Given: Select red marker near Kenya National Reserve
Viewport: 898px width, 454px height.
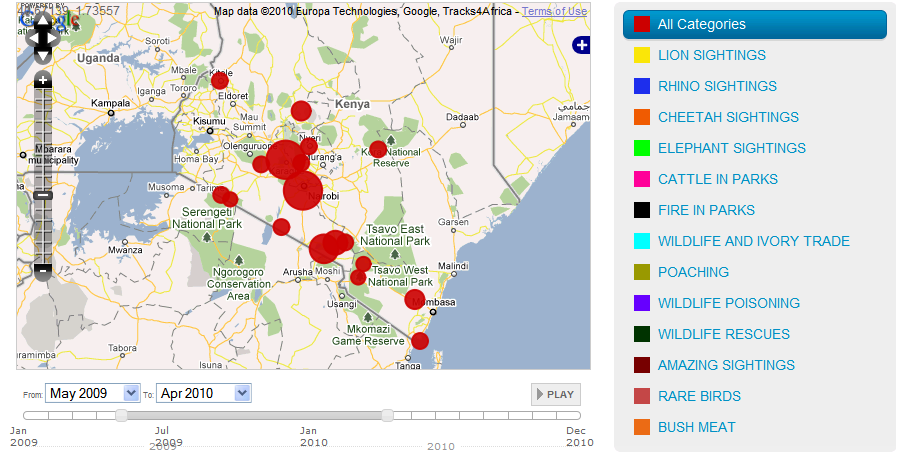Looking at the screenshot, I should coord(378,150).
